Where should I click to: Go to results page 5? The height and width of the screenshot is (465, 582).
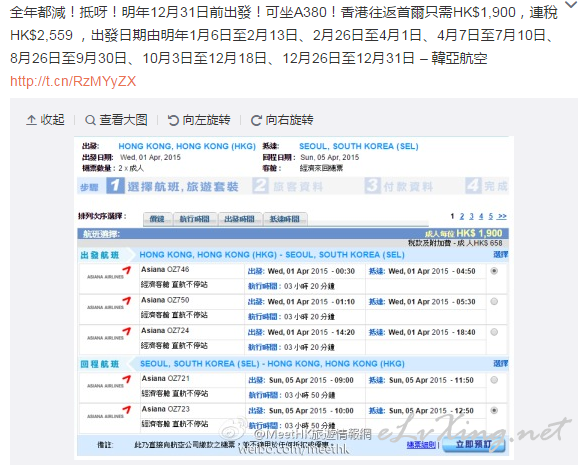tap(491, 216)
